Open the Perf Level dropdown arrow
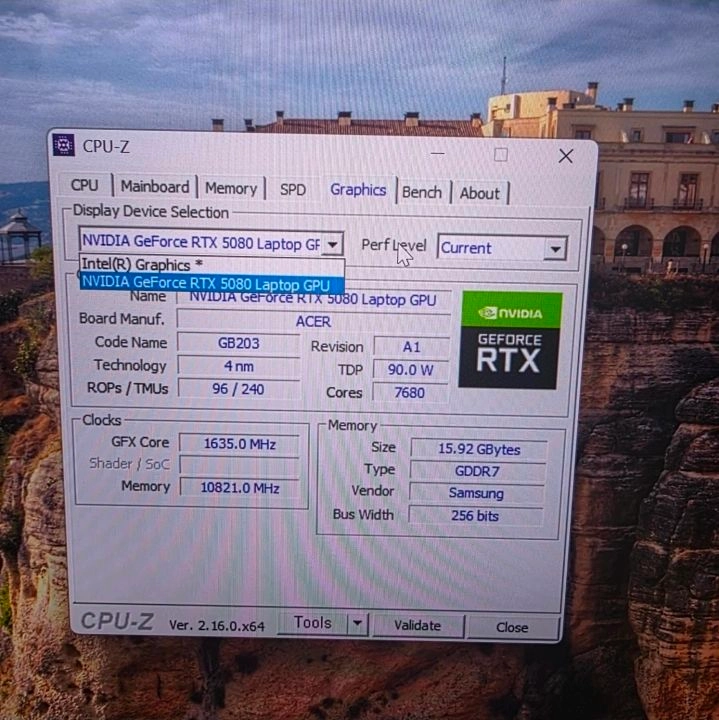Screen dimensions: 719x720 [x=555, y=249]
